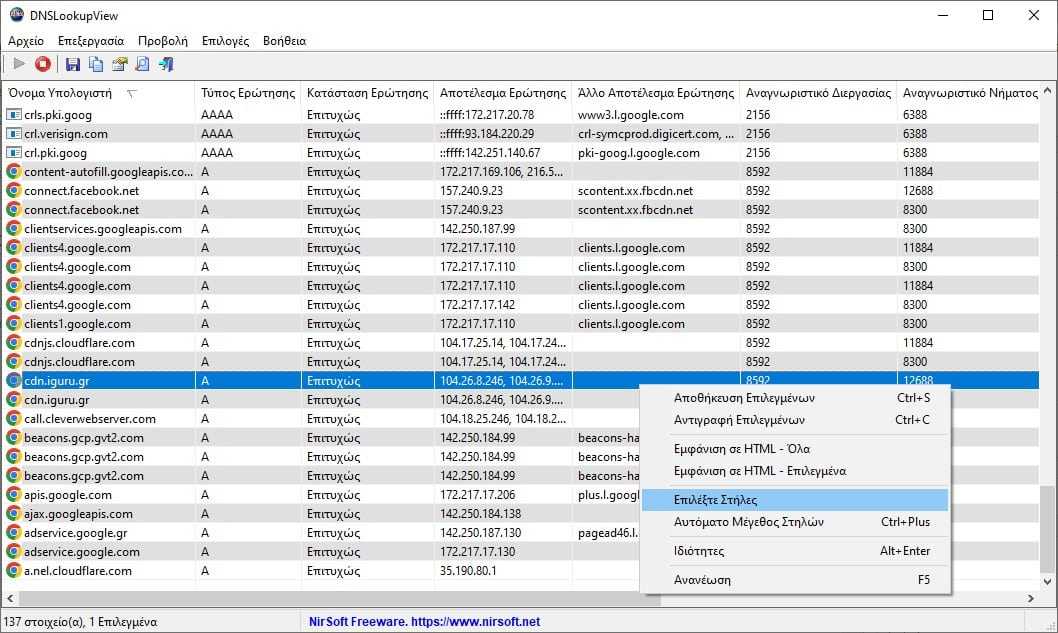
Task: Select the apis.google.com row
Action: [x=520, y=495]
